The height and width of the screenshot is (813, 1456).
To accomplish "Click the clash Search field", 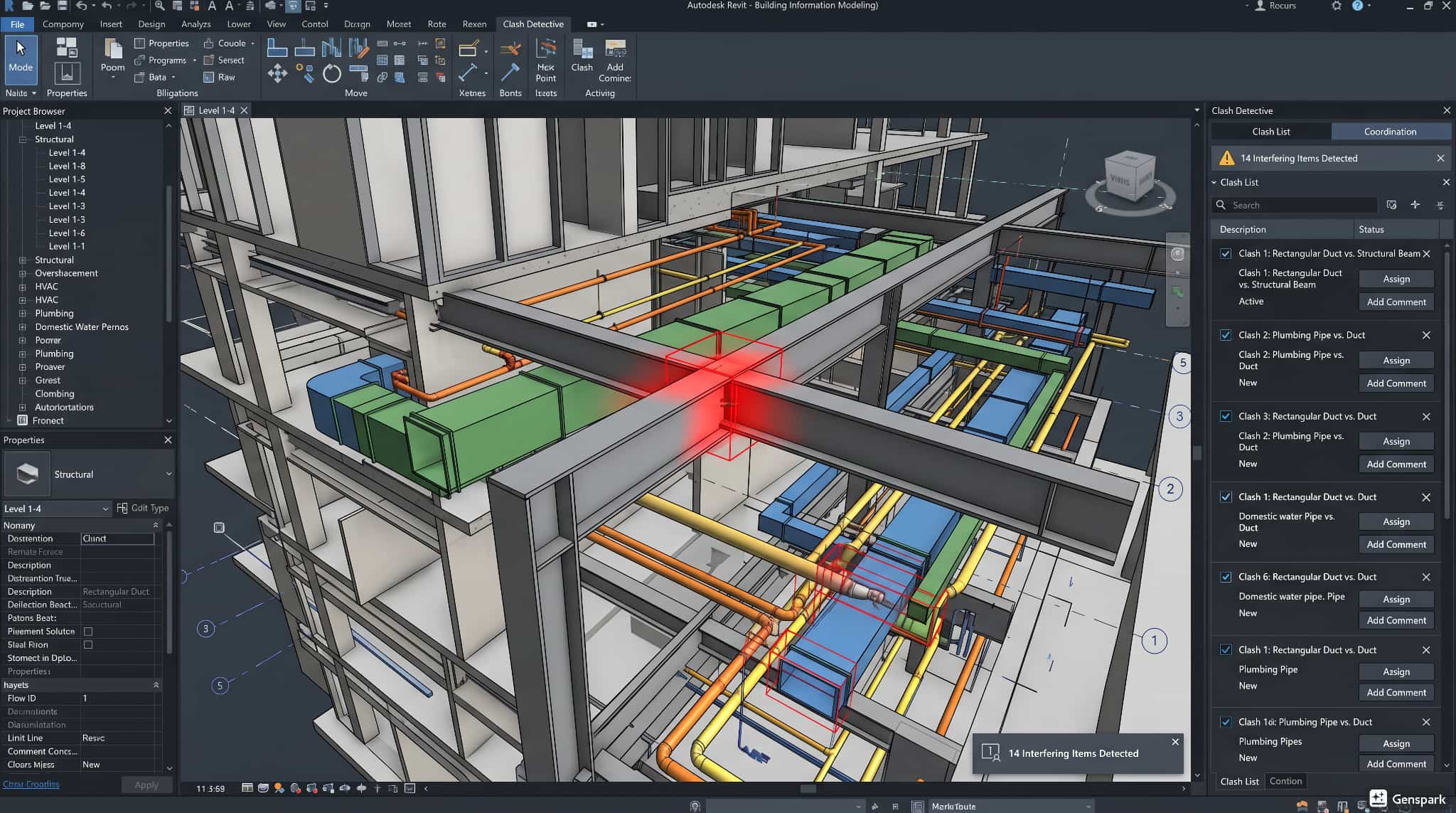I will point(1295,205).
